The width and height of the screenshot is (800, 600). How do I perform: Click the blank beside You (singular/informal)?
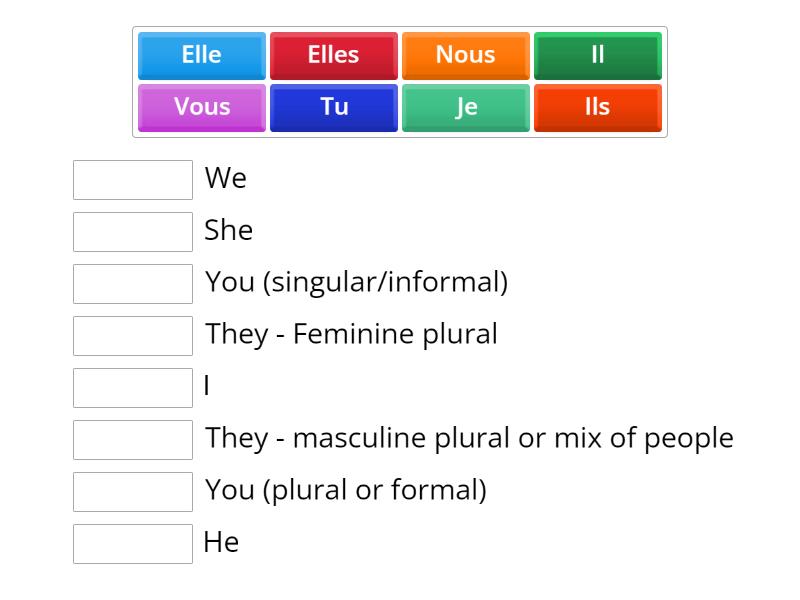click(132, 284)
